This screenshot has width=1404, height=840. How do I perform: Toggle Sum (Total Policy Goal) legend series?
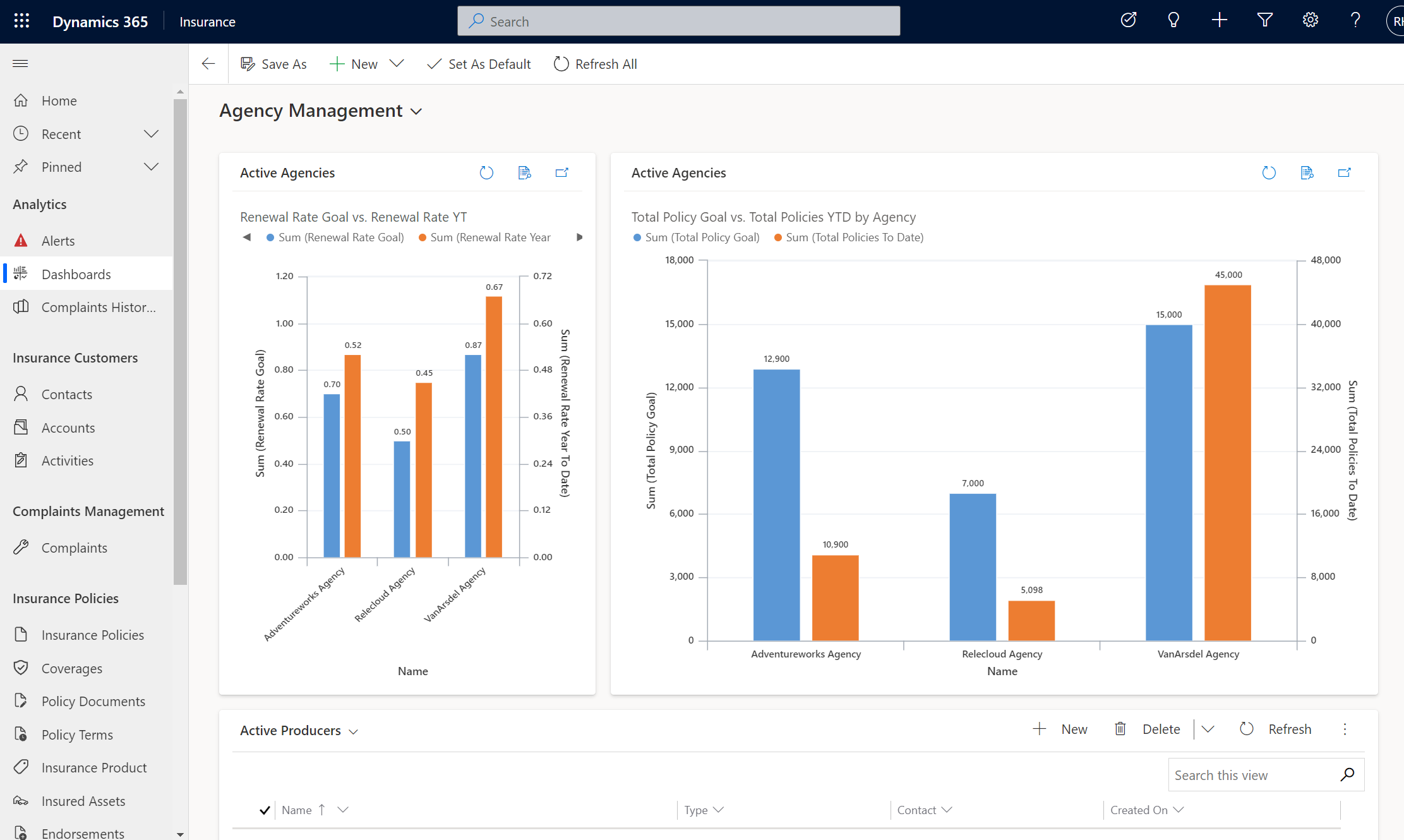tap(696, 237)
